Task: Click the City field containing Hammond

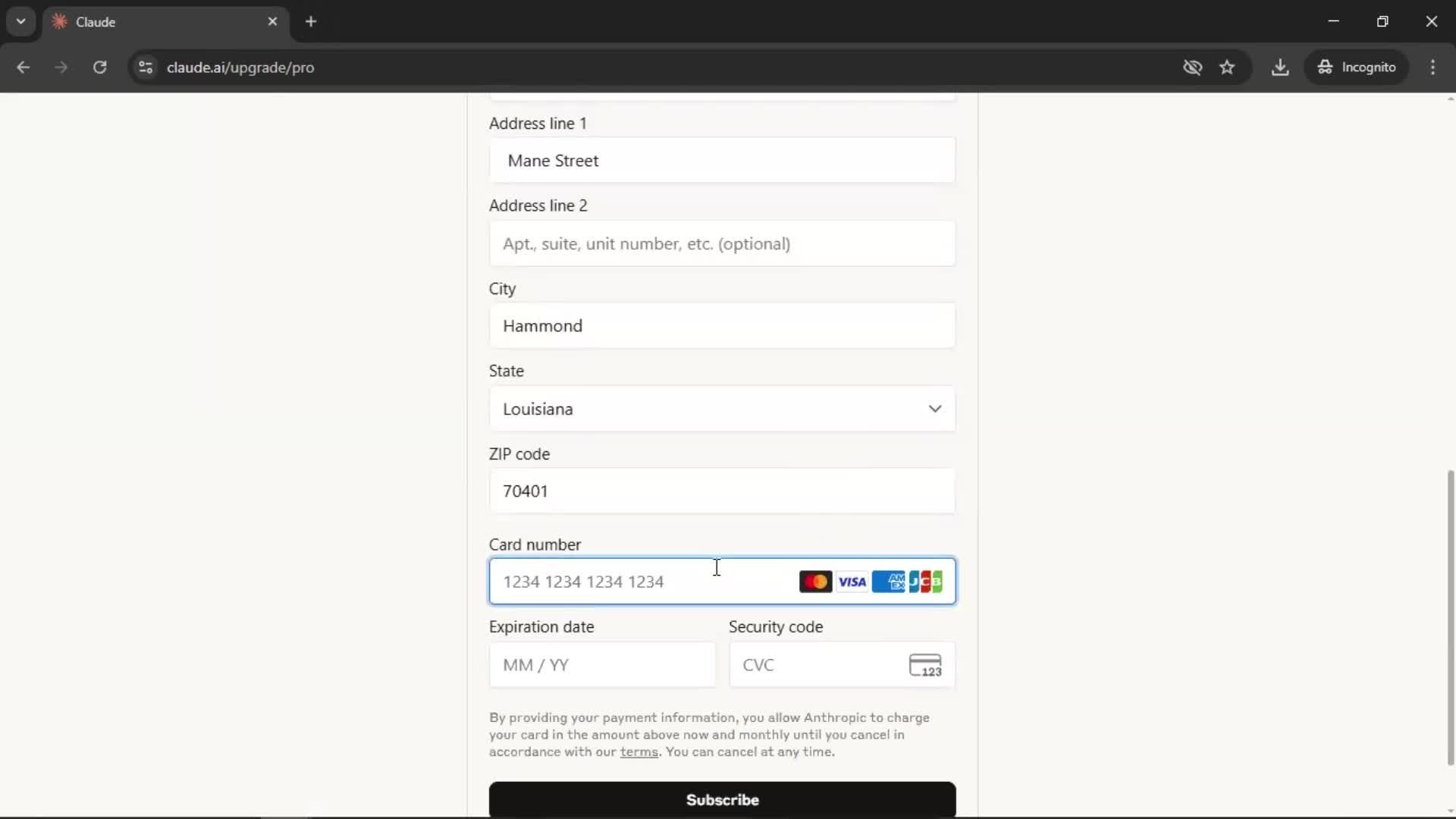Action: pyautogui.click(x=722, y=326)
